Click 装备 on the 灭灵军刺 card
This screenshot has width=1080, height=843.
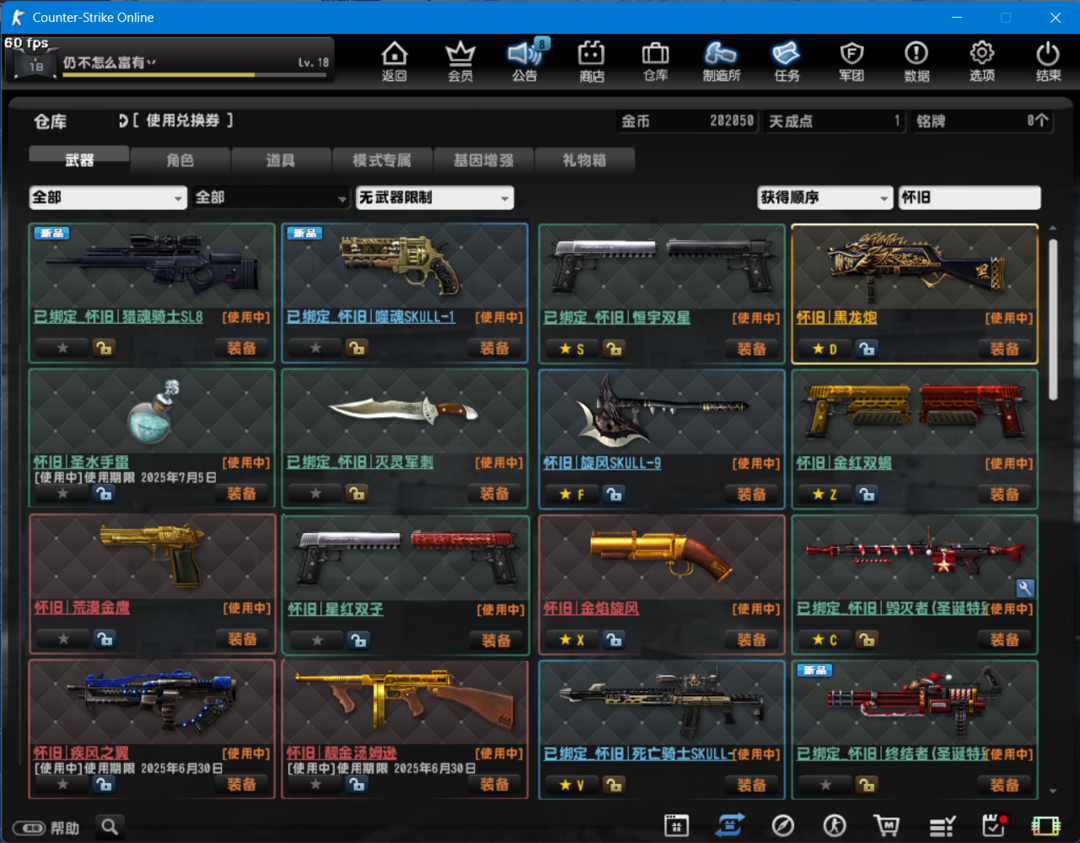click(x=495, y=494)
